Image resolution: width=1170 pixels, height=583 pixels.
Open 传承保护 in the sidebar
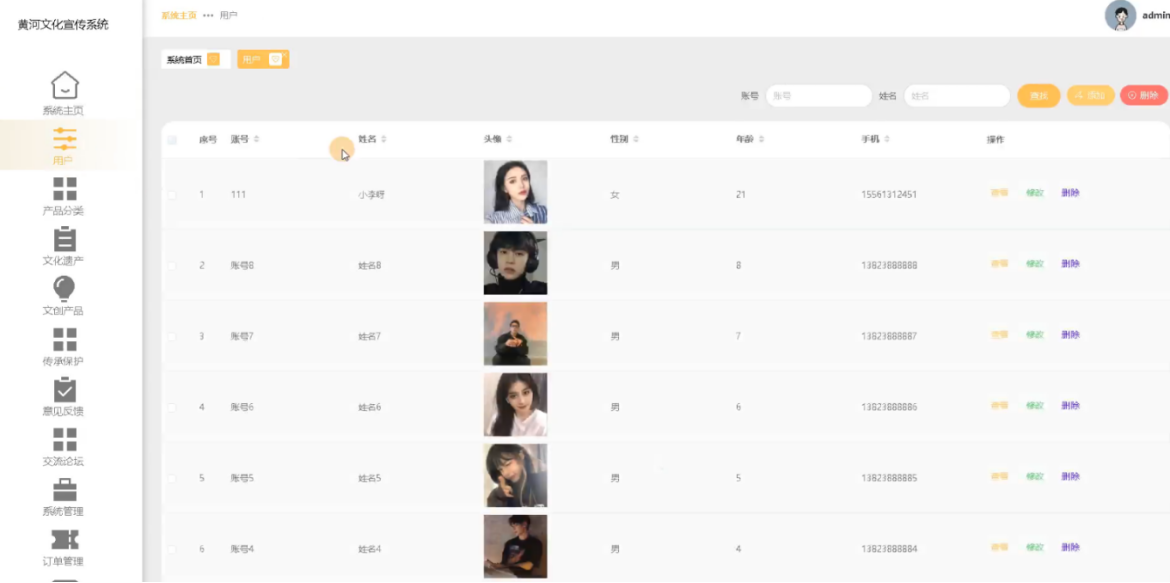[x=63, y=347]
